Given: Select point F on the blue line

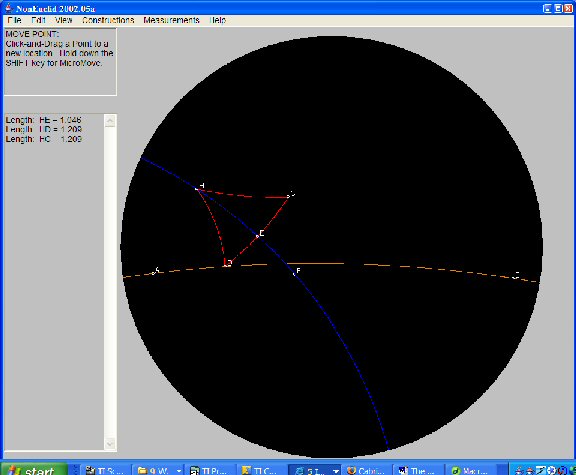Looking at the screenshot, I should coord(294,274).
